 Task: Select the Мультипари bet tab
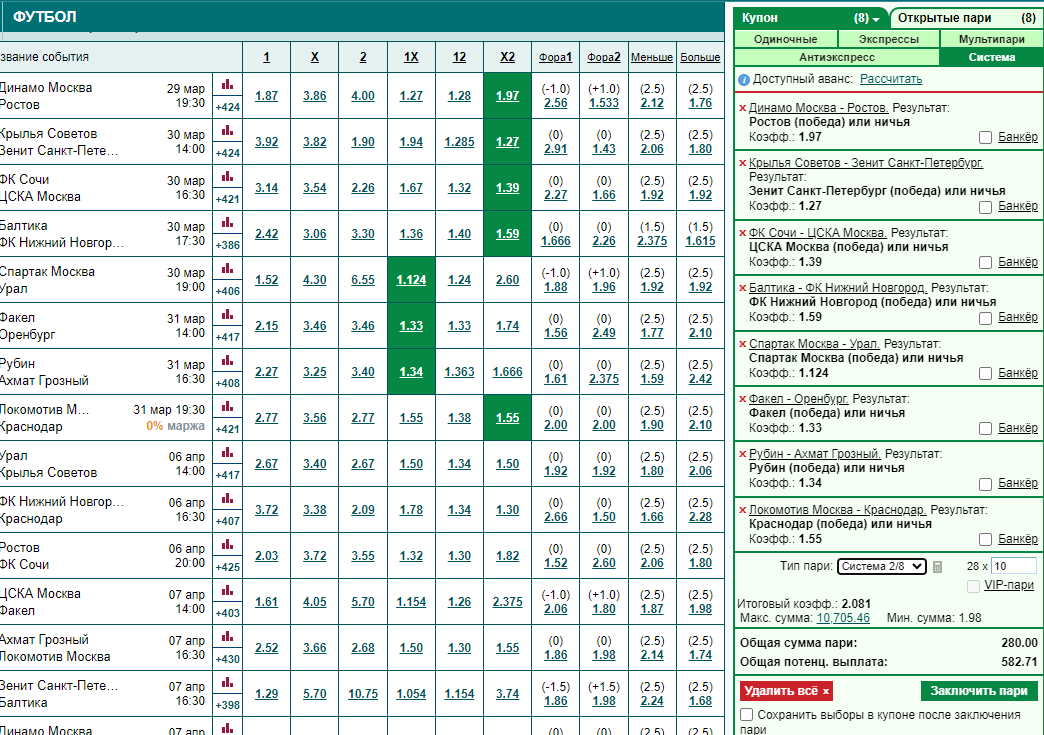coord(991,39)
